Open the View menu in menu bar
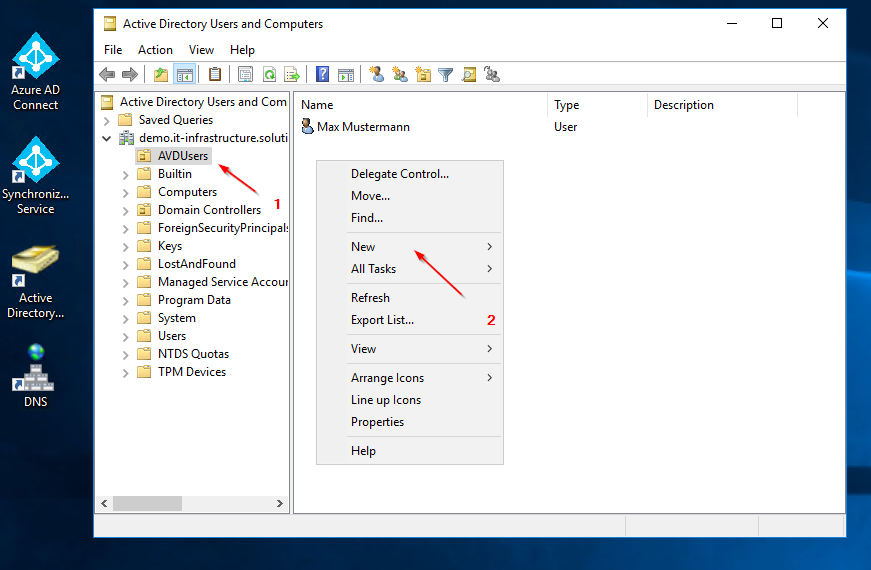This screenshot has height=570, width=871. [201, 49]
